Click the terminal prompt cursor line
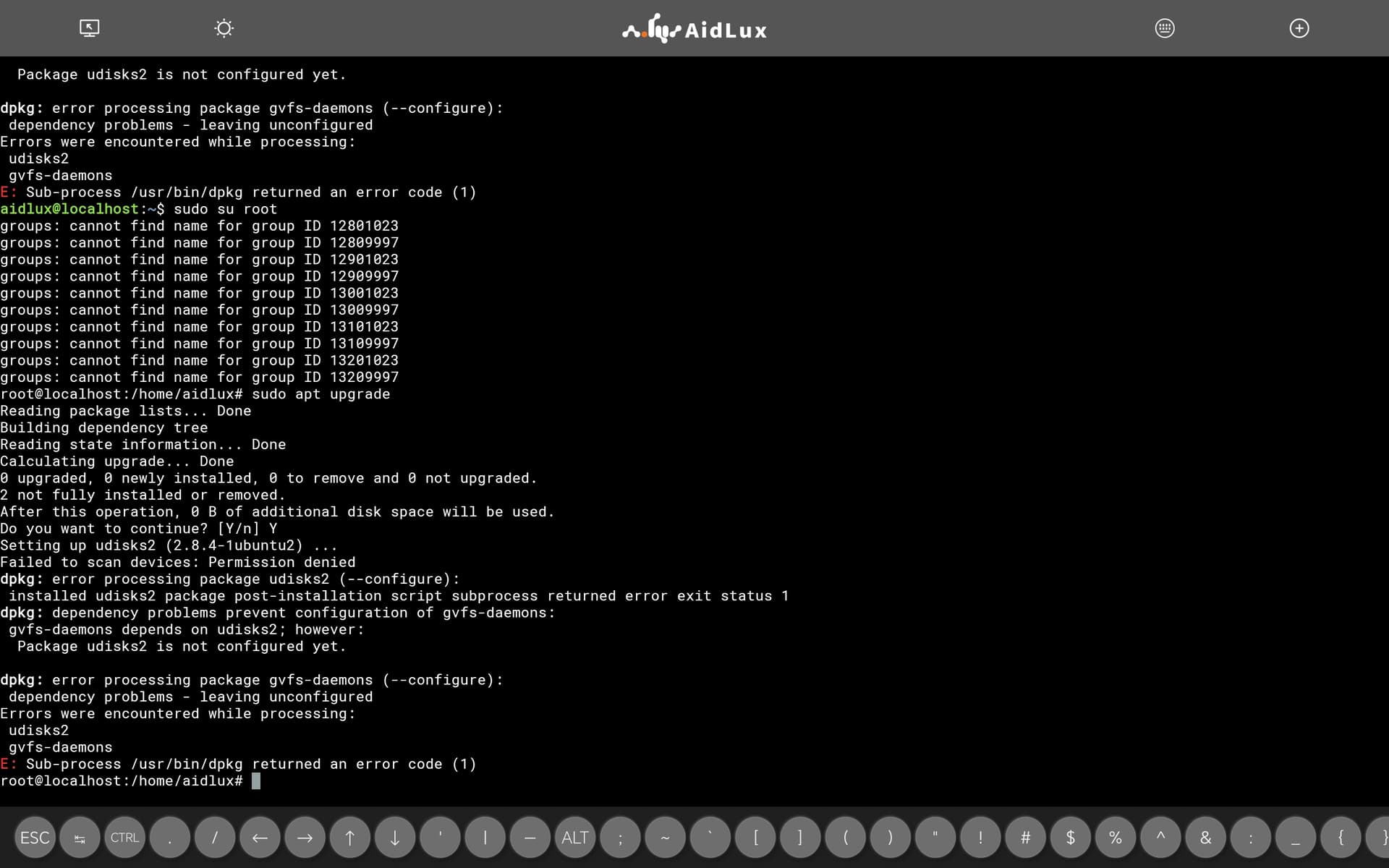1389x868 pixels. (255, 781)
